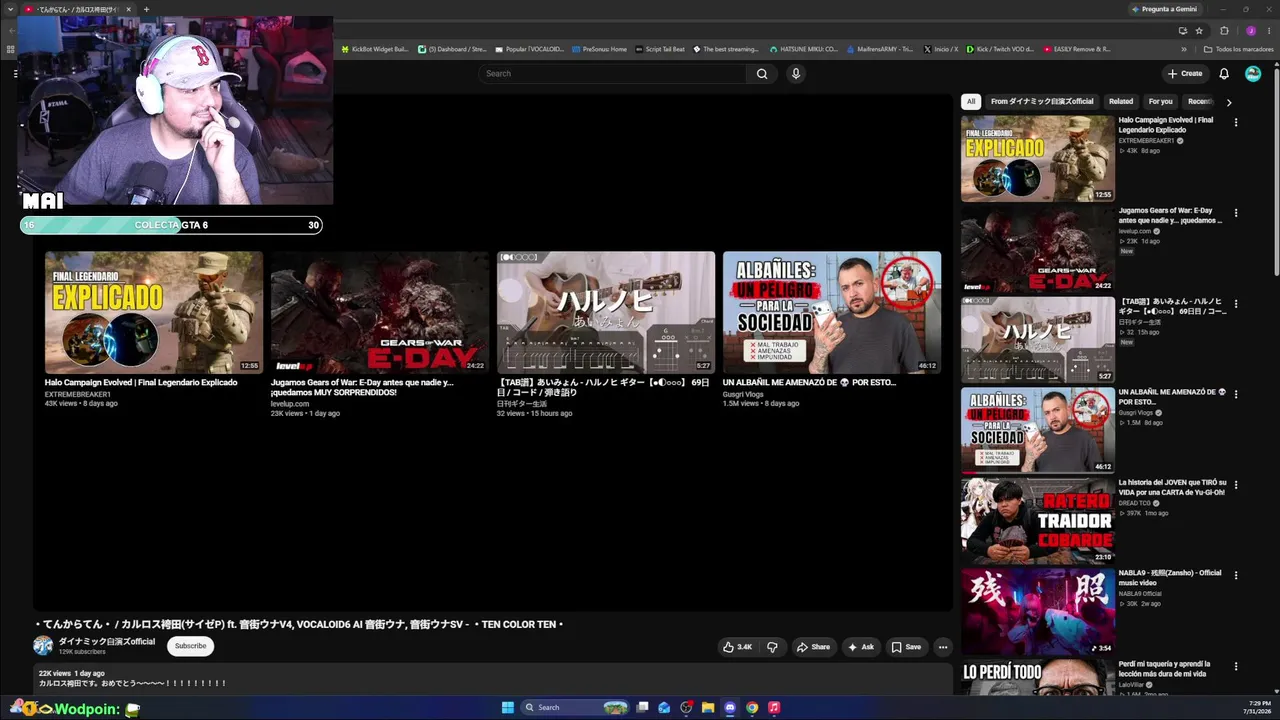Open options for Perdí mi taquería video
This screenshot has height=720, width=1280.
tap(1236, 666)
